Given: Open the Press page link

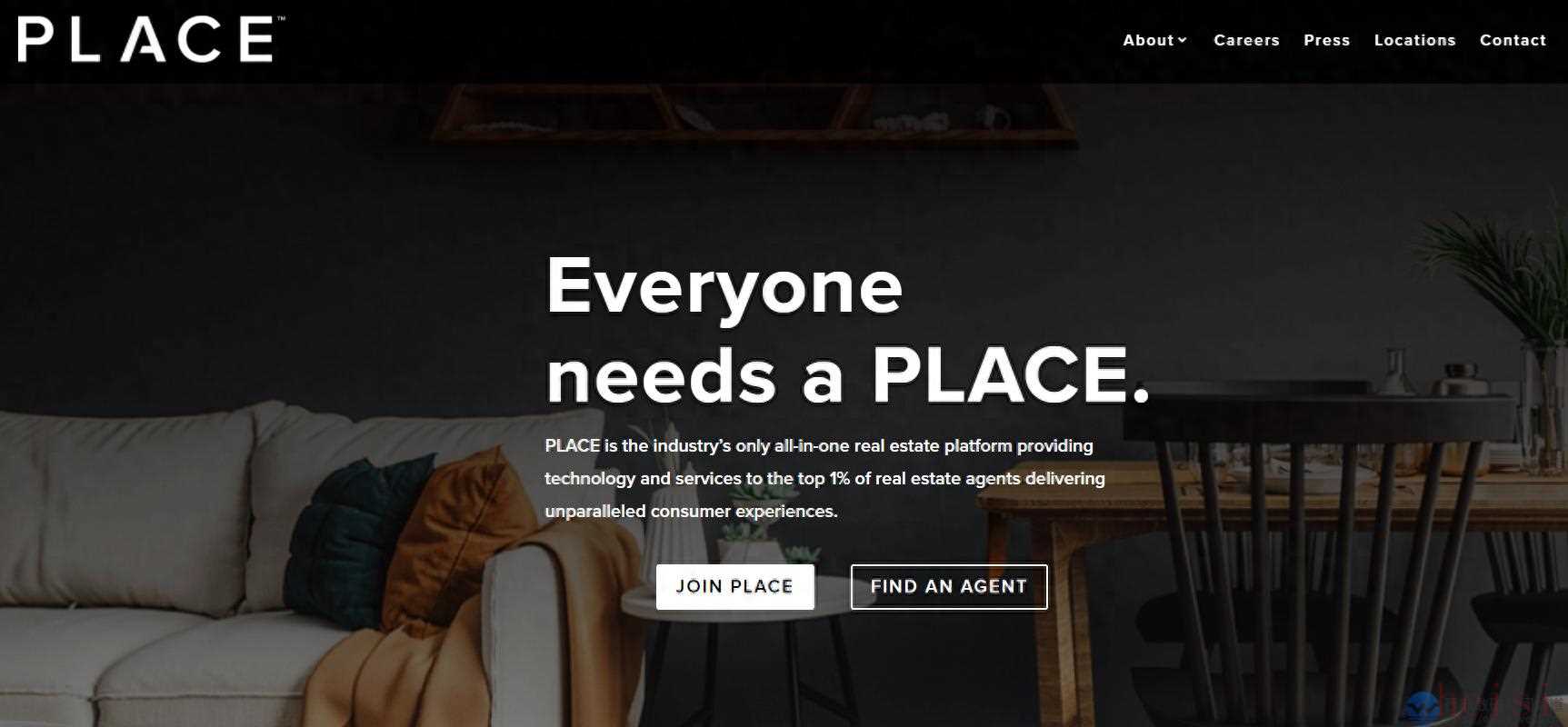Looking at the screenshot, I should 1326,40.
